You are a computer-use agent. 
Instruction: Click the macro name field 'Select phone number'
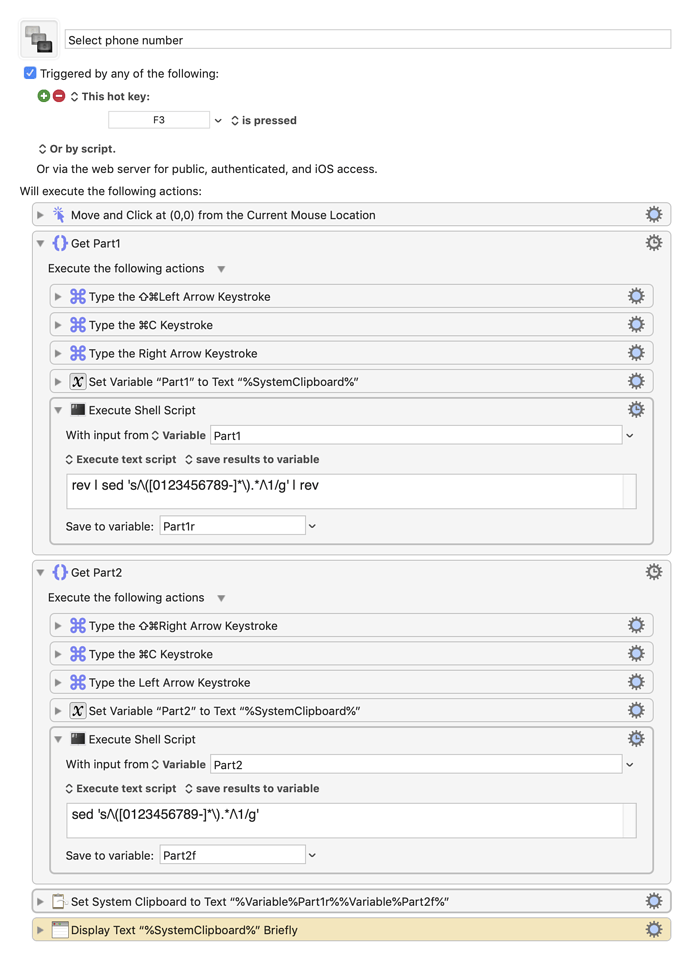[368, 40]
